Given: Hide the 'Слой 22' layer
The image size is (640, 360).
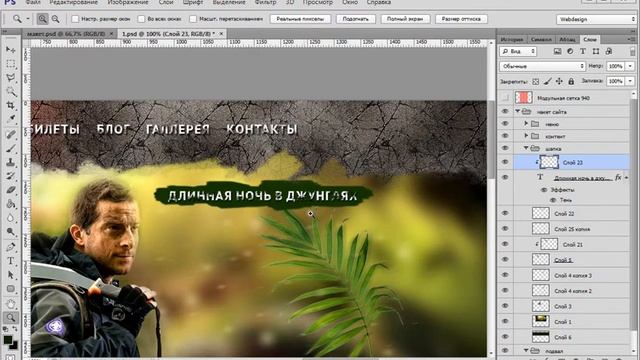Looking at the screenshot, I should coord(505,213).
